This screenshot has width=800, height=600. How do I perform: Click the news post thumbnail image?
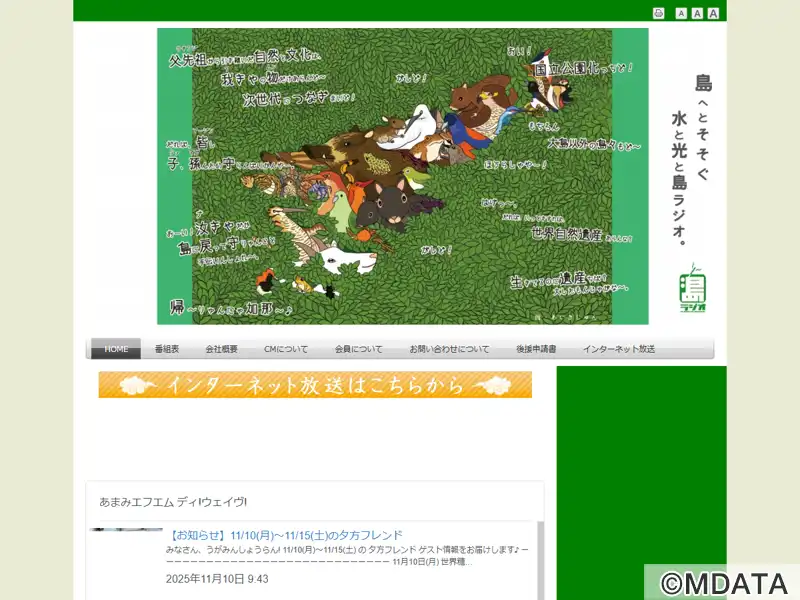125,530
